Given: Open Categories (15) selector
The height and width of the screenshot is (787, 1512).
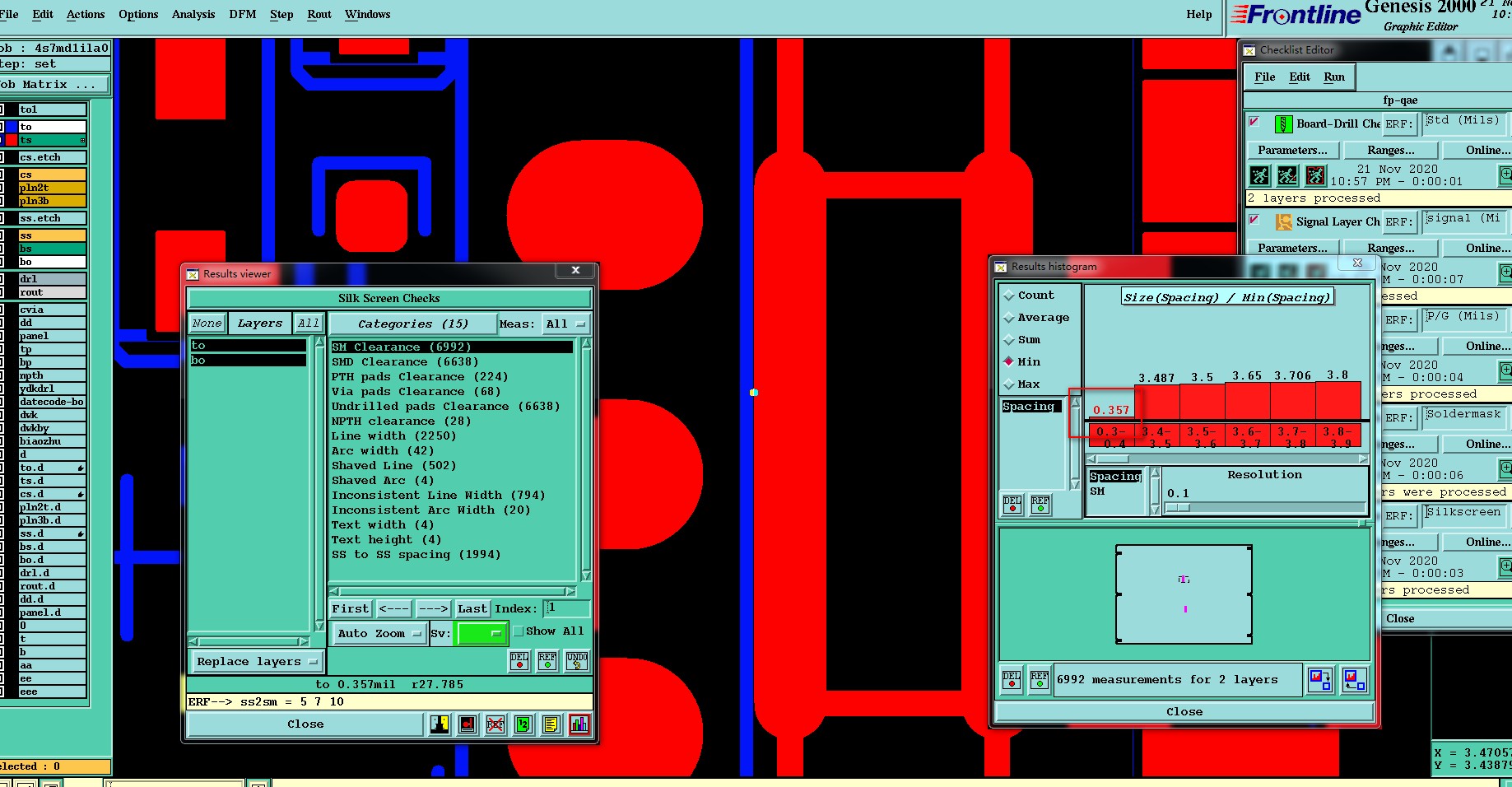Looking at the screenshot, I should coord(413,324).
